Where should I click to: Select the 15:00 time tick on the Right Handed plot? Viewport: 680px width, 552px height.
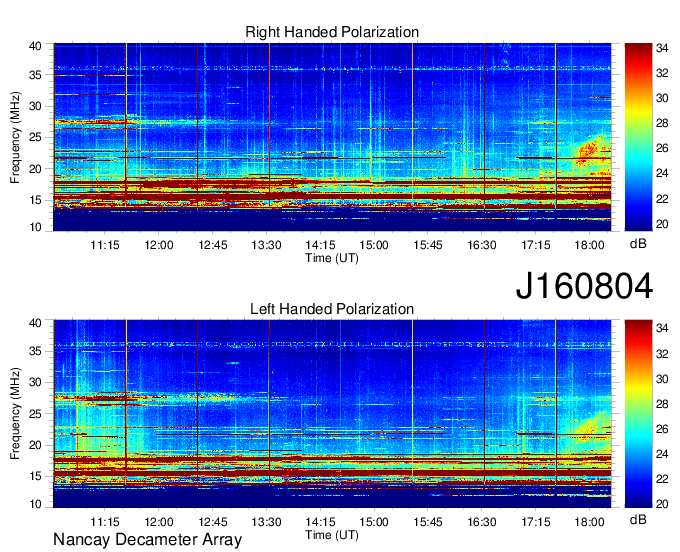tap(374, 245)
